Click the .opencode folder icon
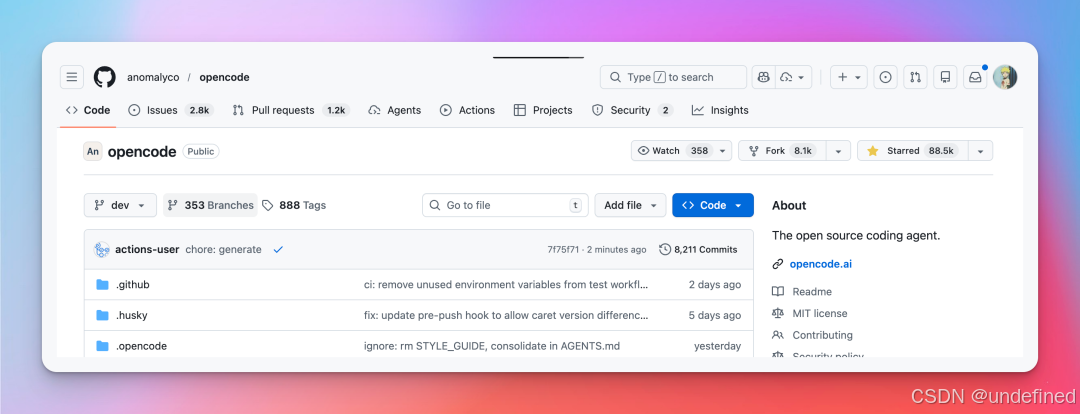Image resolution: width=1080 pixels, height=414 pixels. pos(103,346)
